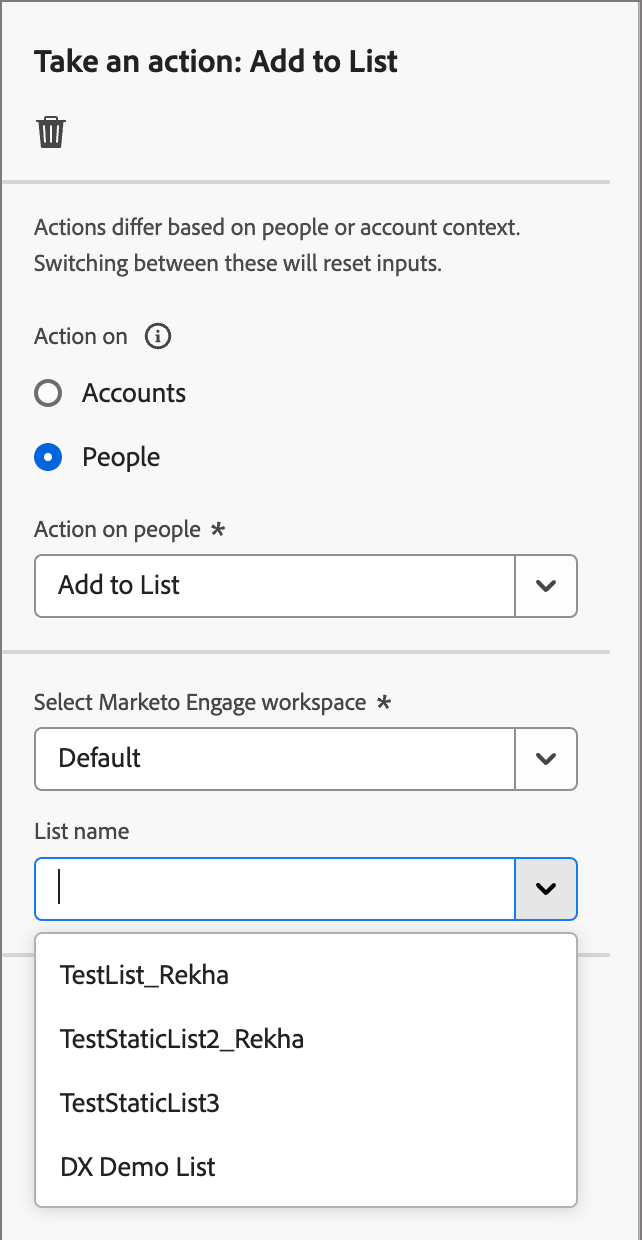This screenshot has width=642, height=1240.
Task: Click the Select Marketo Engage workspace label
Action: click(200, 702)
